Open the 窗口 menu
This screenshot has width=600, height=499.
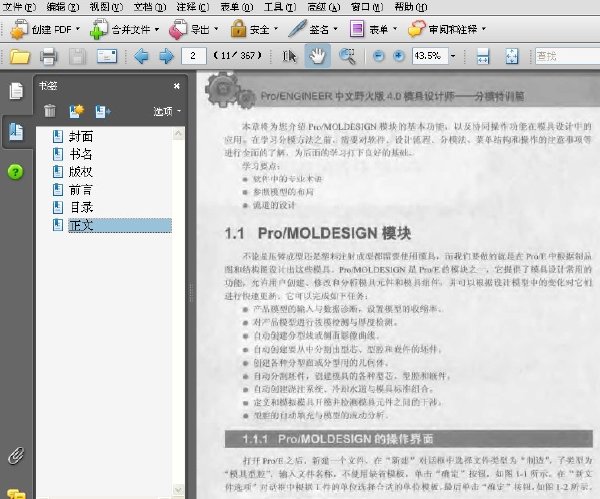tap(367, 7)
